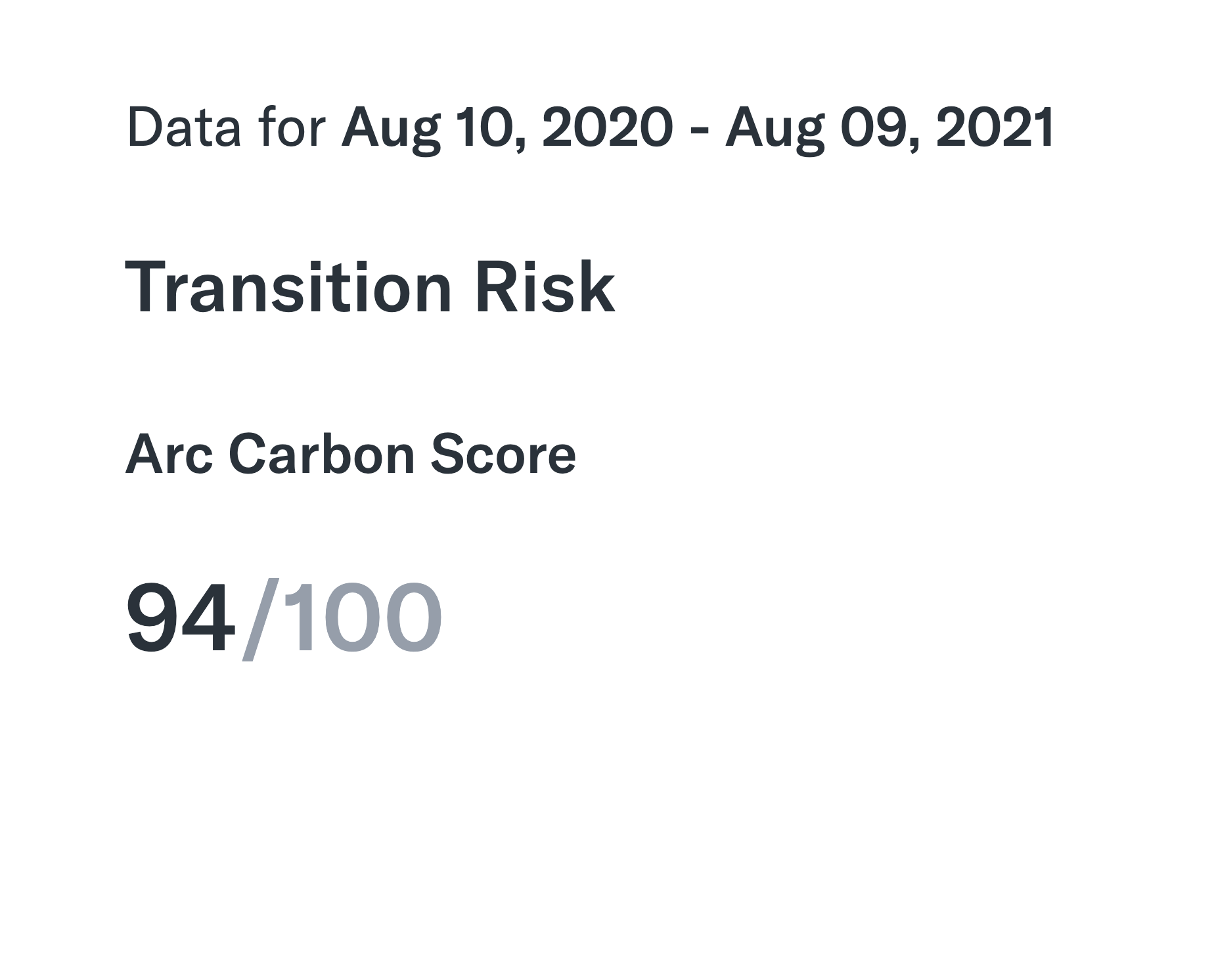Click the word 'Transition' in heading
Screen dimensions: 1214x980
288,288
